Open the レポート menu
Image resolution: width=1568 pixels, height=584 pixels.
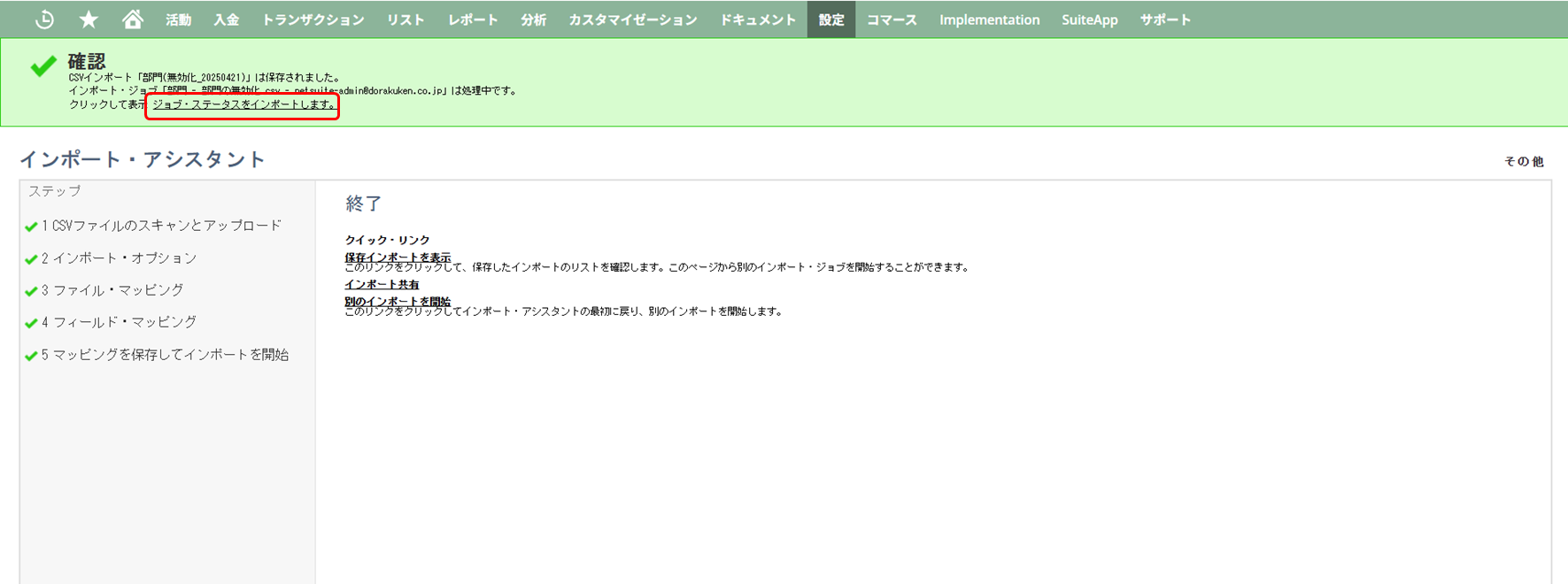coord(473,19)
